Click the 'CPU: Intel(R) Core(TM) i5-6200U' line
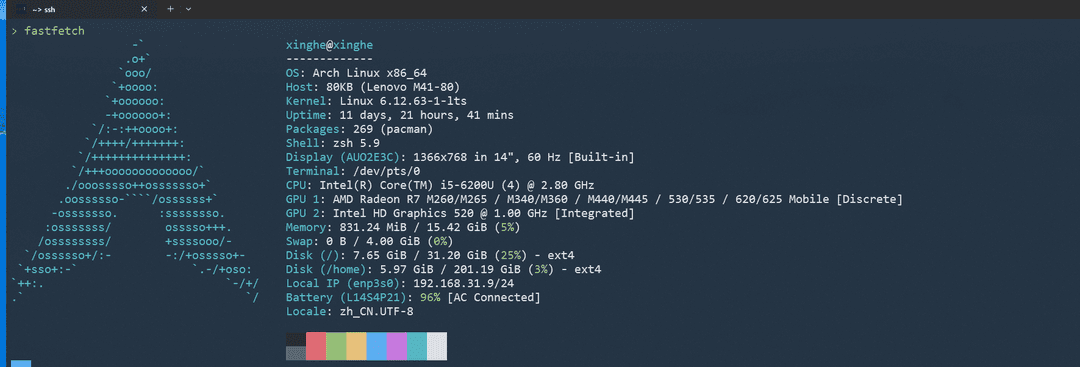Image resolution: width=1080 pixels, height=367 pixels. (x=440, y=185)
